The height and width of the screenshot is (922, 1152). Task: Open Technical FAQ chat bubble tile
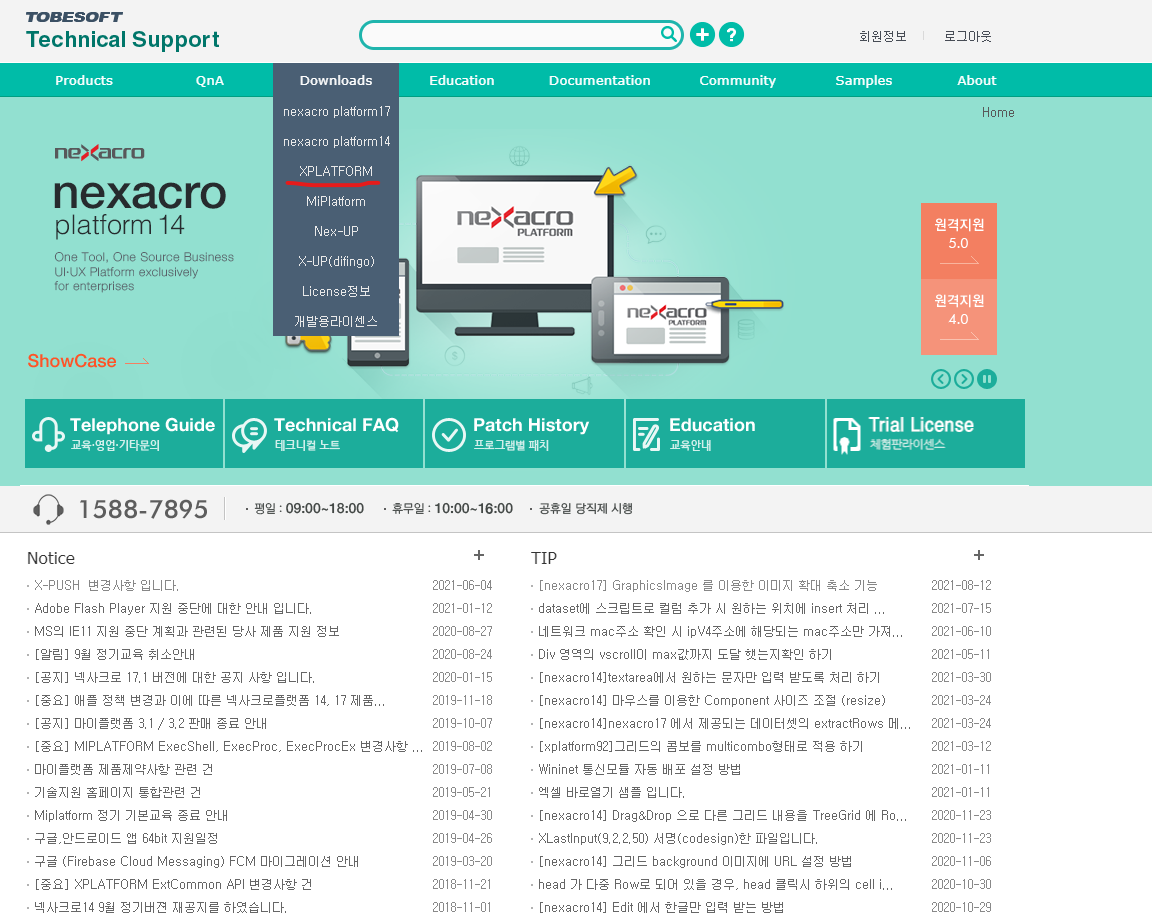coord(324,433)
